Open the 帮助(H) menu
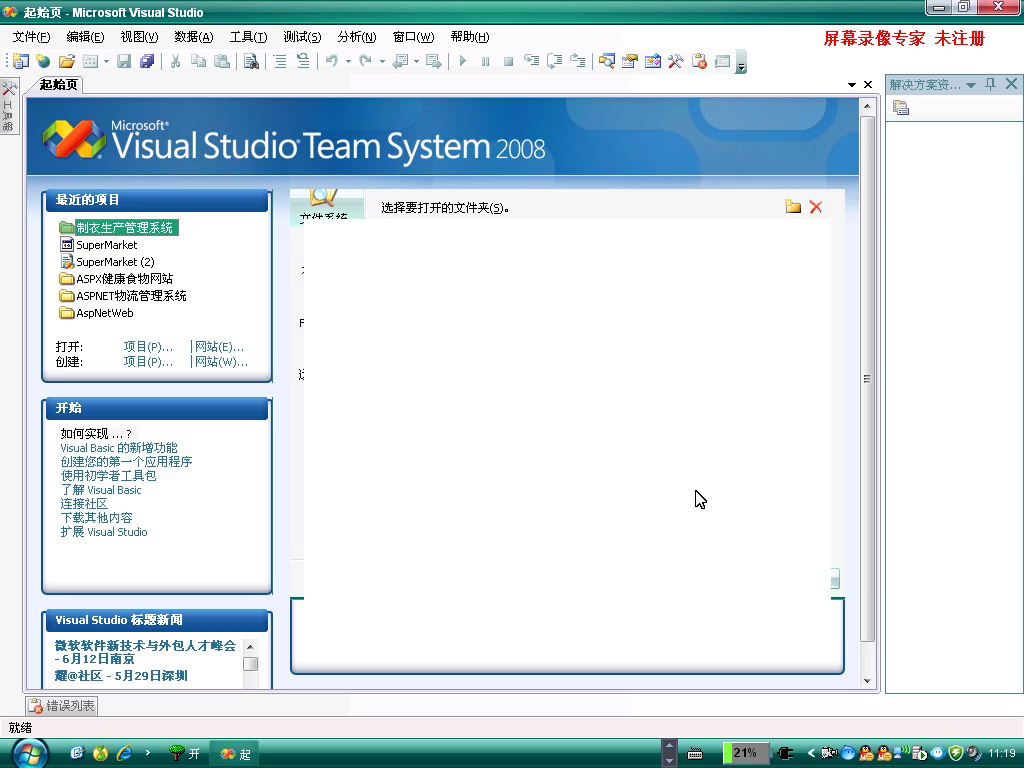The width and height of the screenshot is (1024, 768). pyautogui.click(x=470, y=37)
